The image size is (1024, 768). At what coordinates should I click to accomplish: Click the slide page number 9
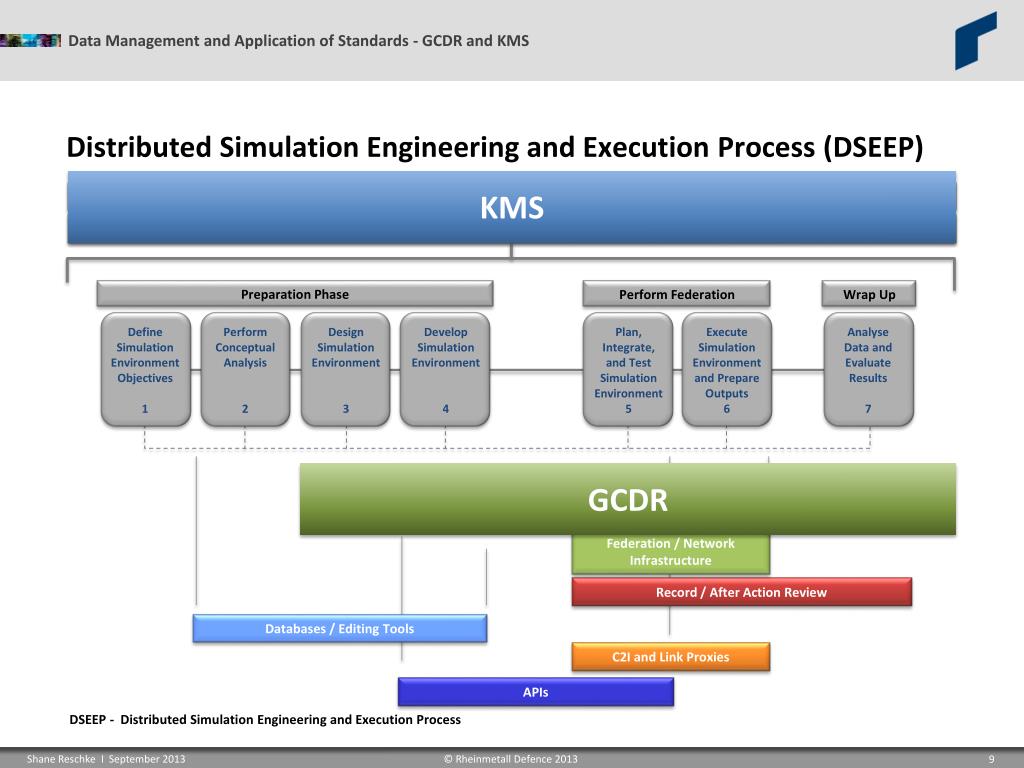click(991, 759)
